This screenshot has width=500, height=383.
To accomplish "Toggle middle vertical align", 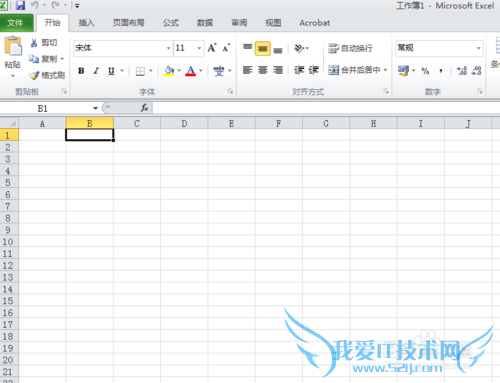I will [263, 49].
